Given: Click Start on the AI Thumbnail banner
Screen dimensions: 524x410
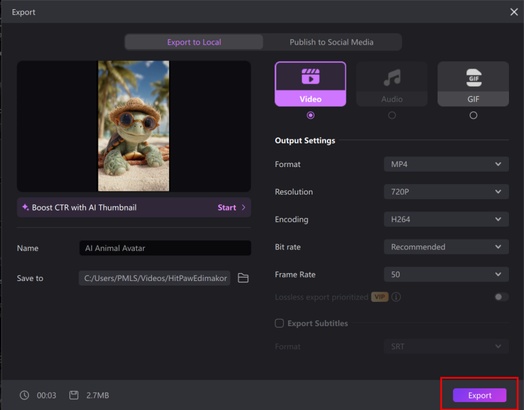Looking at the screenshot, I should click(x=227, y=208).
